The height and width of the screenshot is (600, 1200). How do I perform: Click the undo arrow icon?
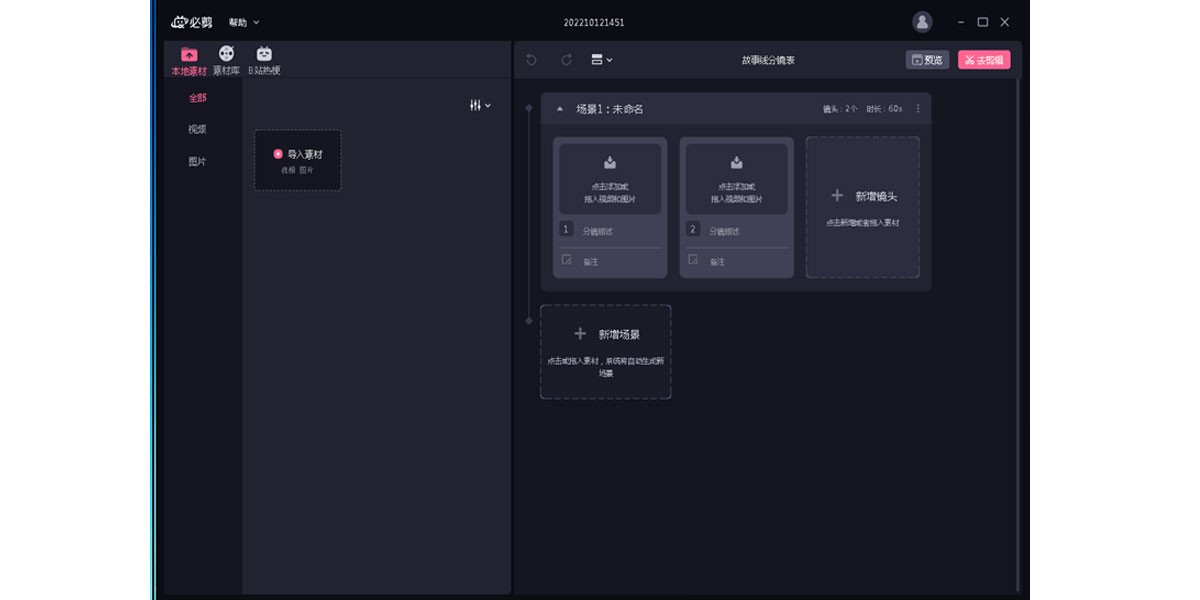(531, 60)
